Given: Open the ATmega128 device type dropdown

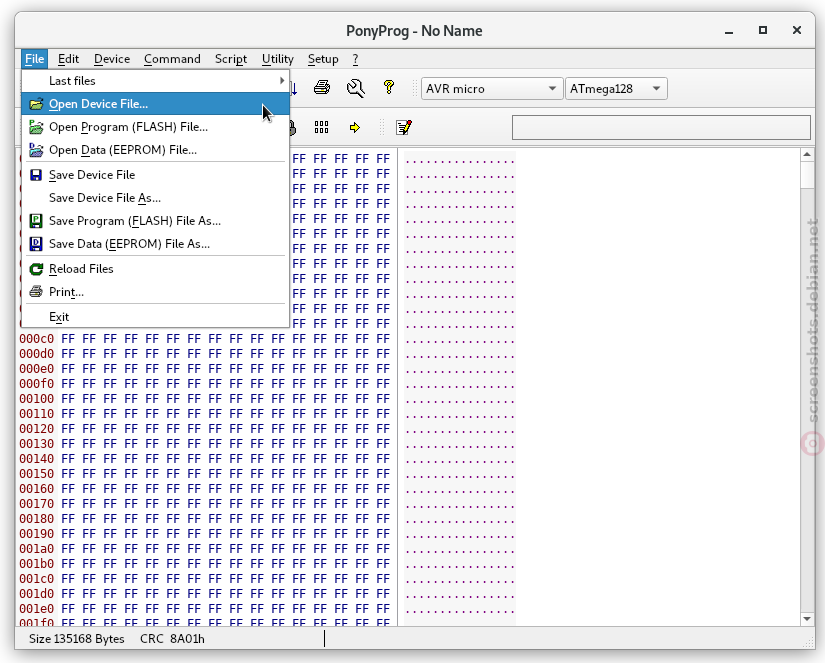Looking at the screenshot, I should click(616, 88).
